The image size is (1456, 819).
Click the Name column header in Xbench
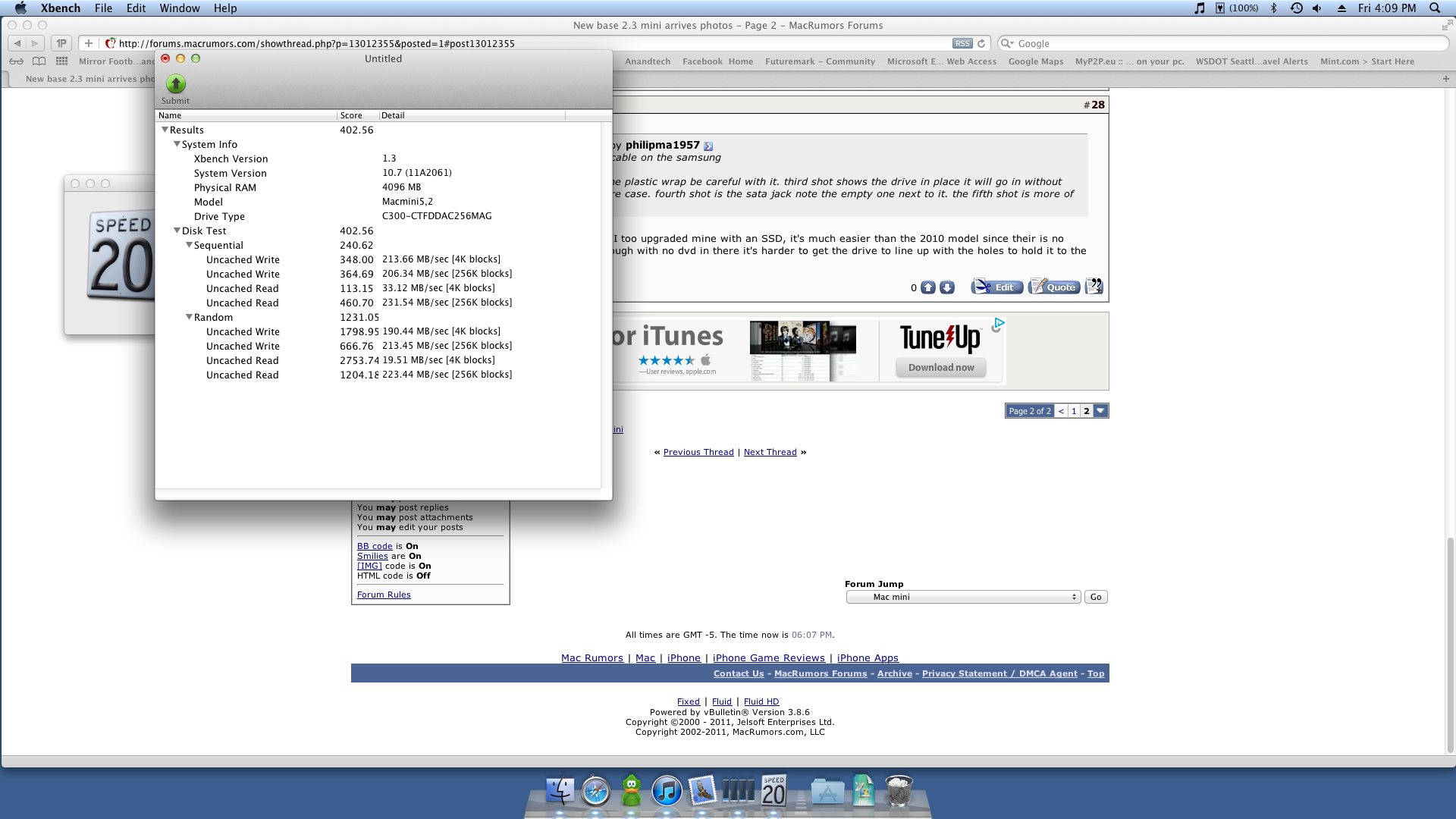tap(246, 116)
